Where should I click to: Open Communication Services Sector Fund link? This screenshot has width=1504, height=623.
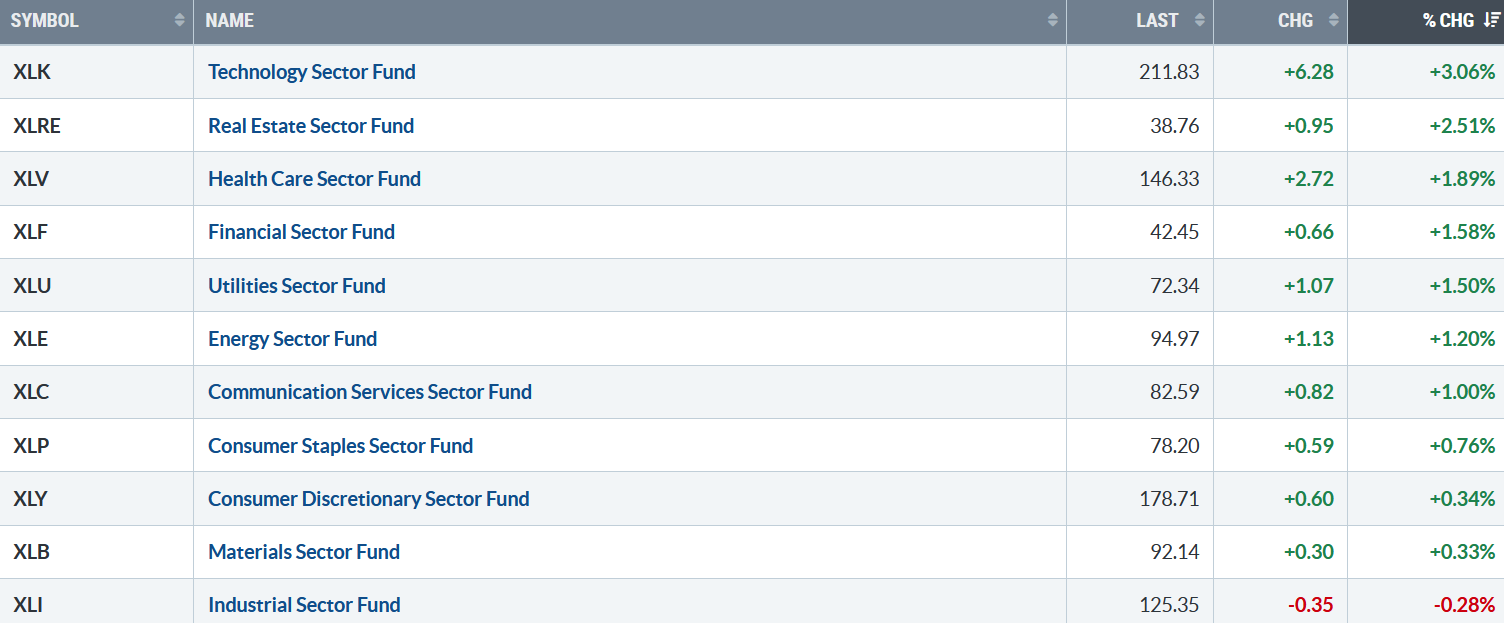pyautogui.click(x=370, y=392)
